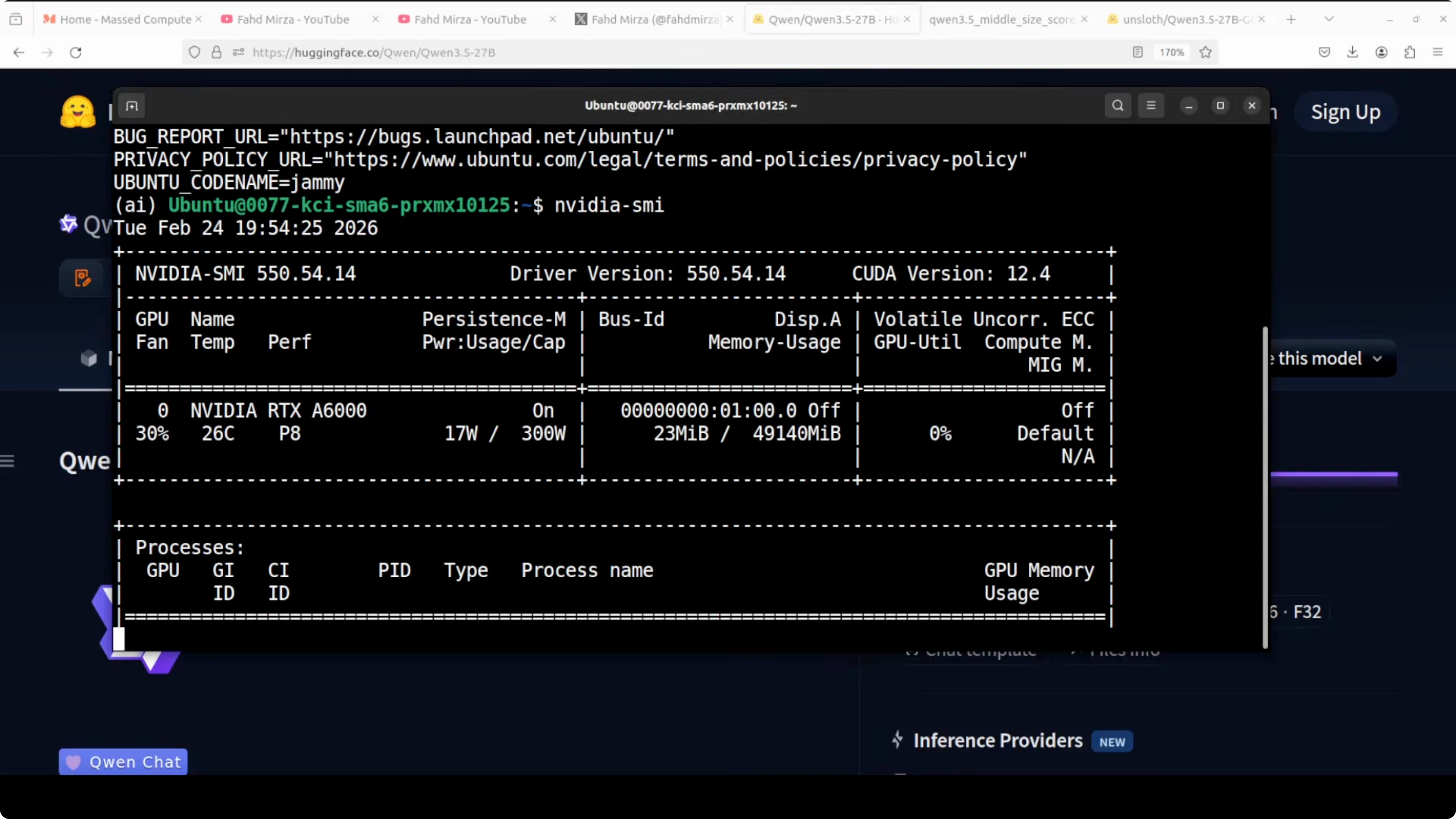Click the terminal search icon
Image resolution: width=1456 pixels, height=819 pixels.
(1117, 106)
